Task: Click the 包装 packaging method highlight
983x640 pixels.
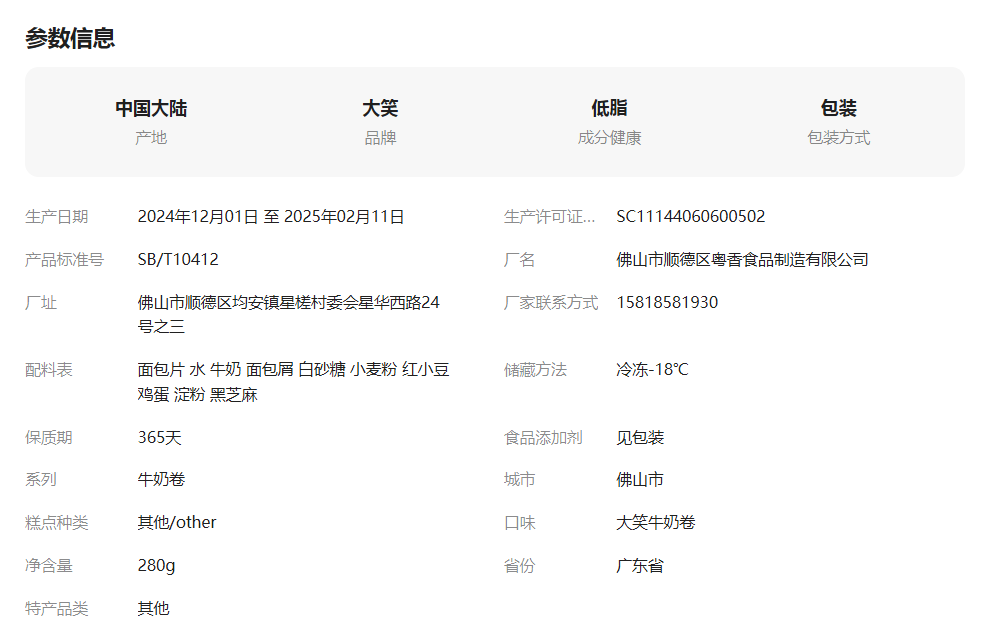Action: coord(838,108)
